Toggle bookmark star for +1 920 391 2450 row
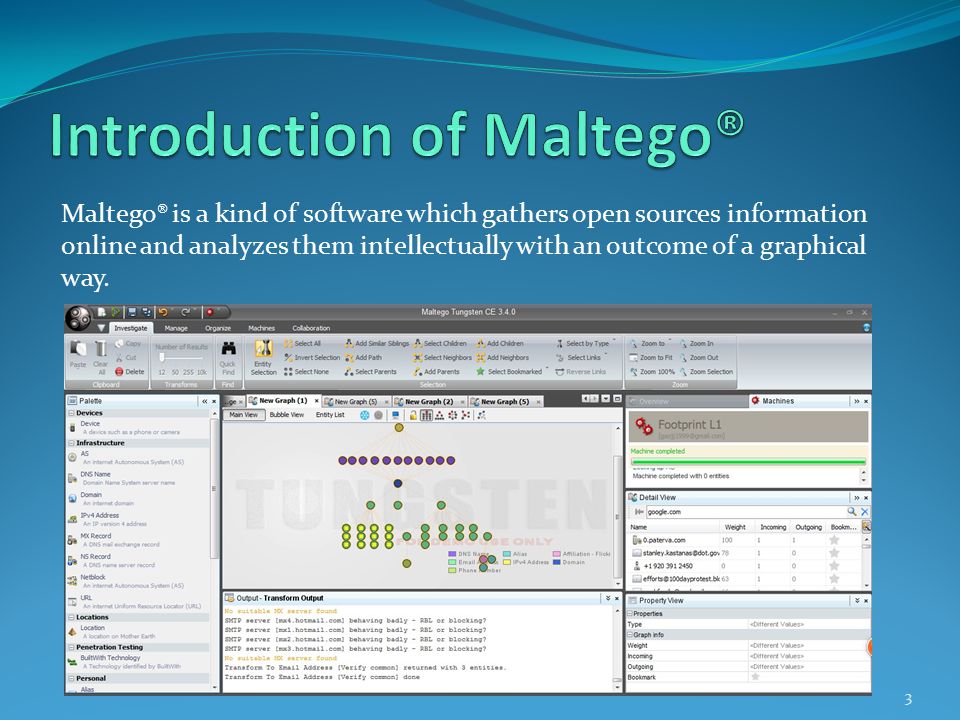The width and height of the screenshot is (960, 720). (833, 566)
